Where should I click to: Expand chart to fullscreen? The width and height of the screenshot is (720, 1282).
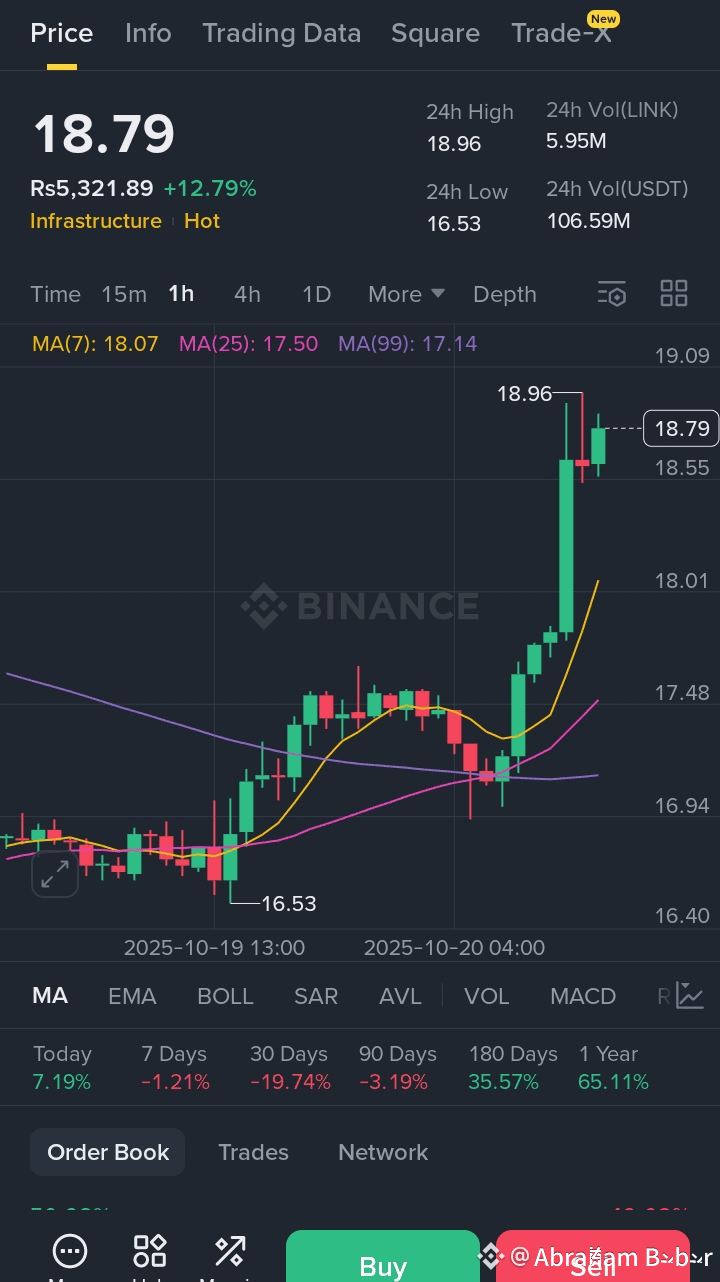55,873
